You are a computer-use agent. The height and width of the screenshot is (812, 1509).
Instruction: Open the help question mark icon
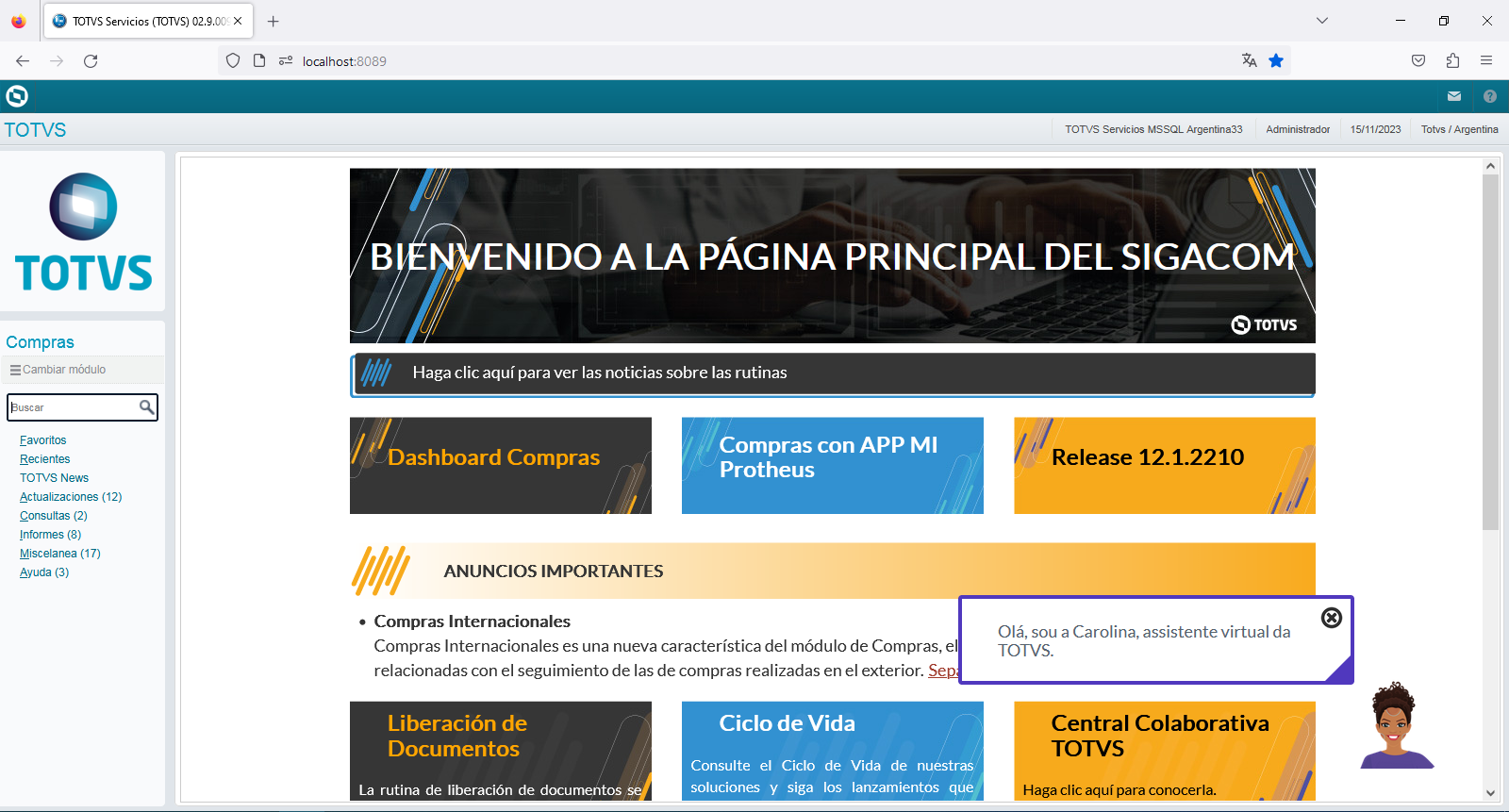1490,96
